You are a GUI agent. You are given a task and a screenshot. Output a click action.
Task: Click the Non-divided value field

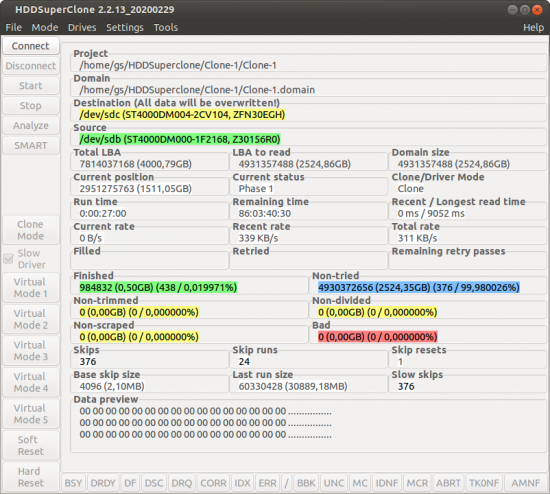click(377, 312)
